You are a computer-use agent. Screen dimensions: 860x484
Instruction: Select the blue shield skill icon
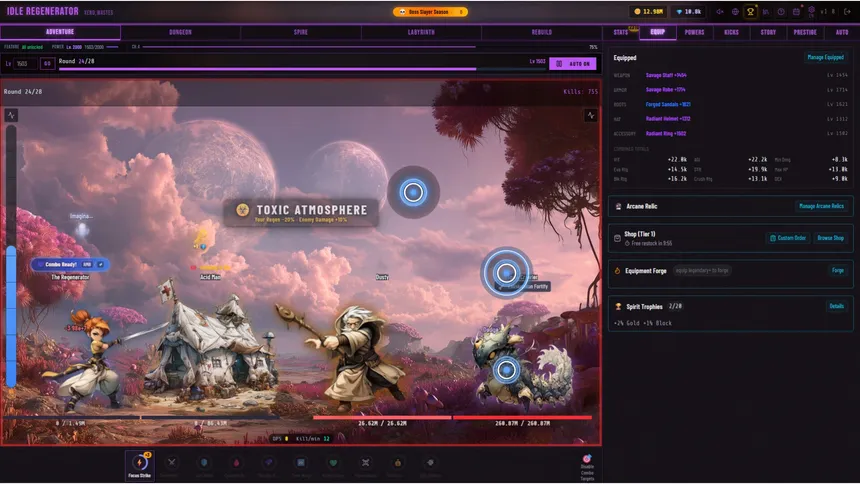pyautogui.click(x=203, y=463)
